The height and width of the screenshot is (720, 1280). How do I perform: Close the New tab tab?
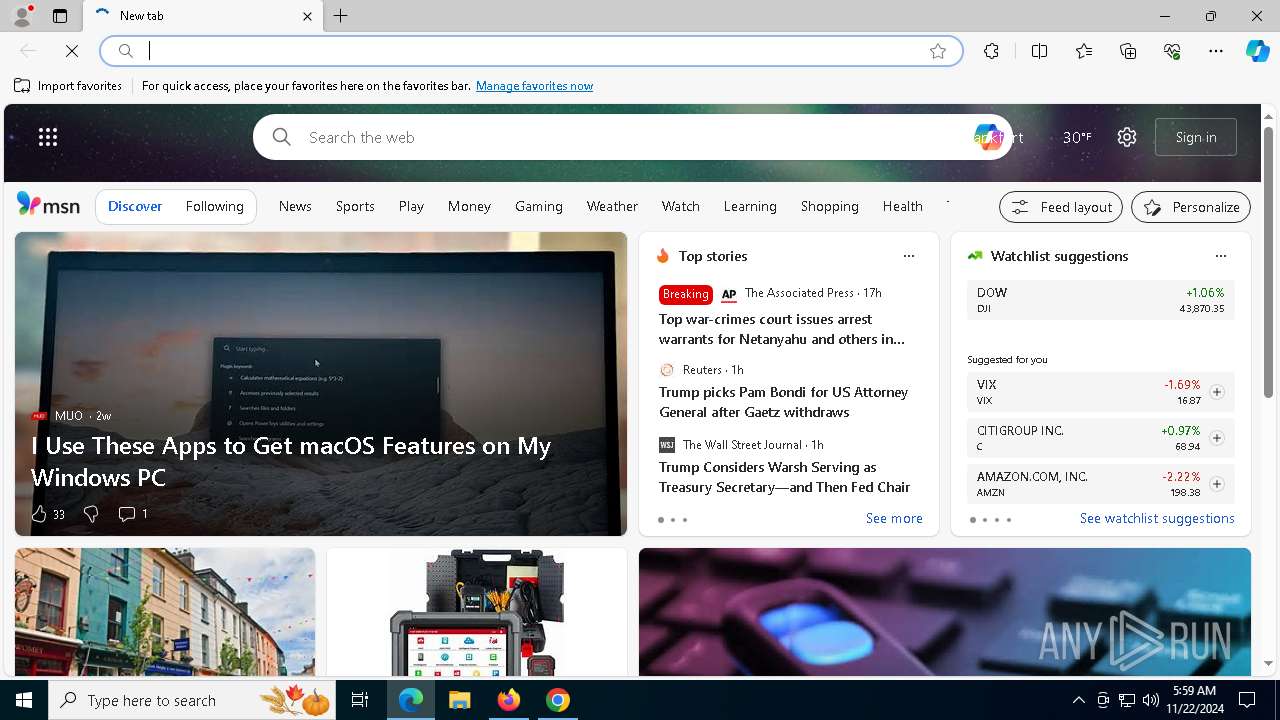307,16
